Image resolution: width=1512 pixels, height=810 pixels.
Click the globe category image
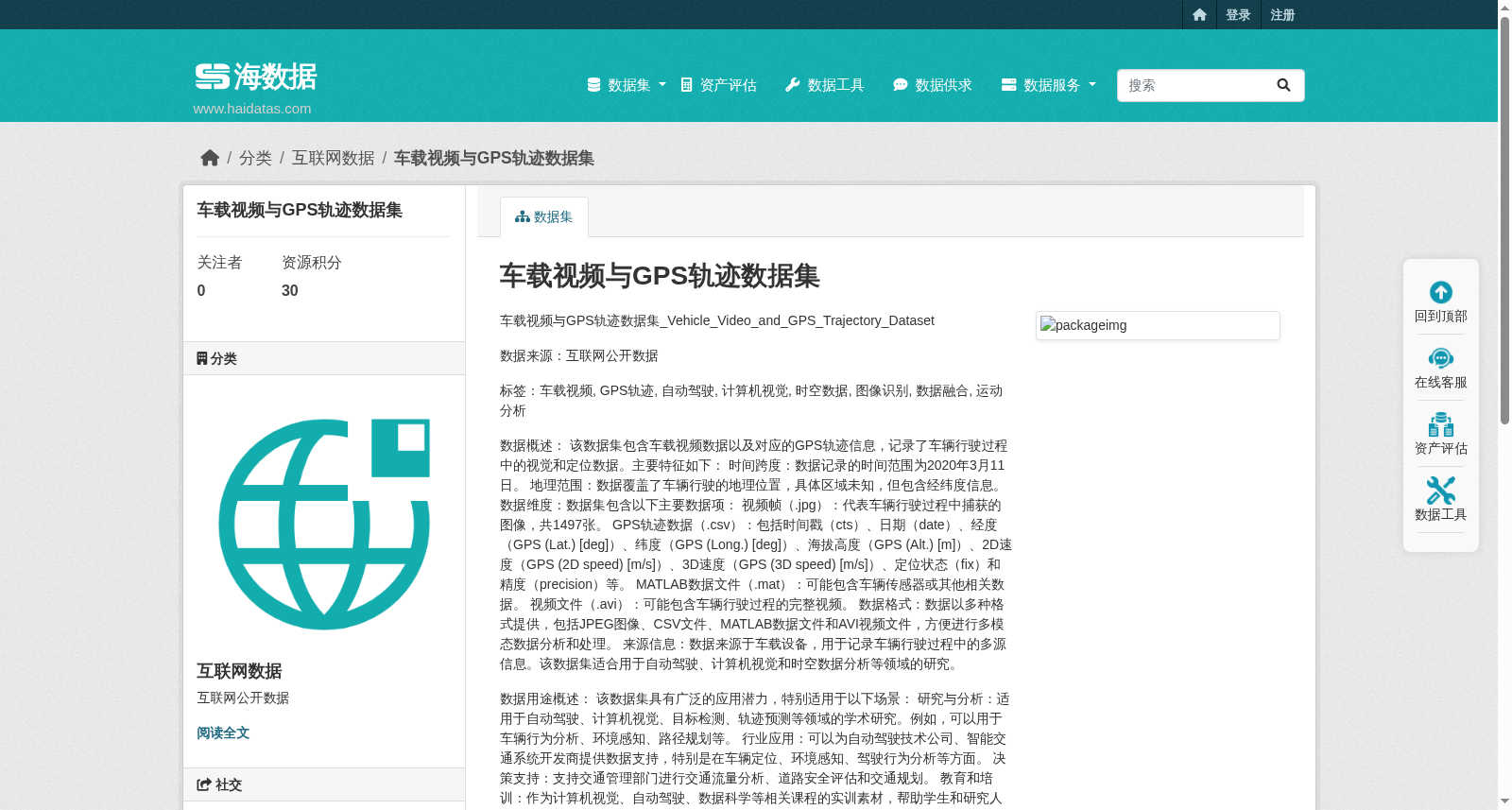point(324,525)
